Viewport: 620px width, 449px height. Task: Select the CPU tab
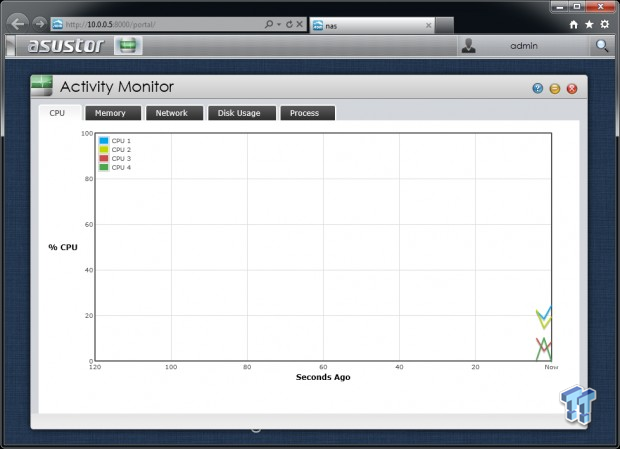pyautogui.click(x=60, y=113)
